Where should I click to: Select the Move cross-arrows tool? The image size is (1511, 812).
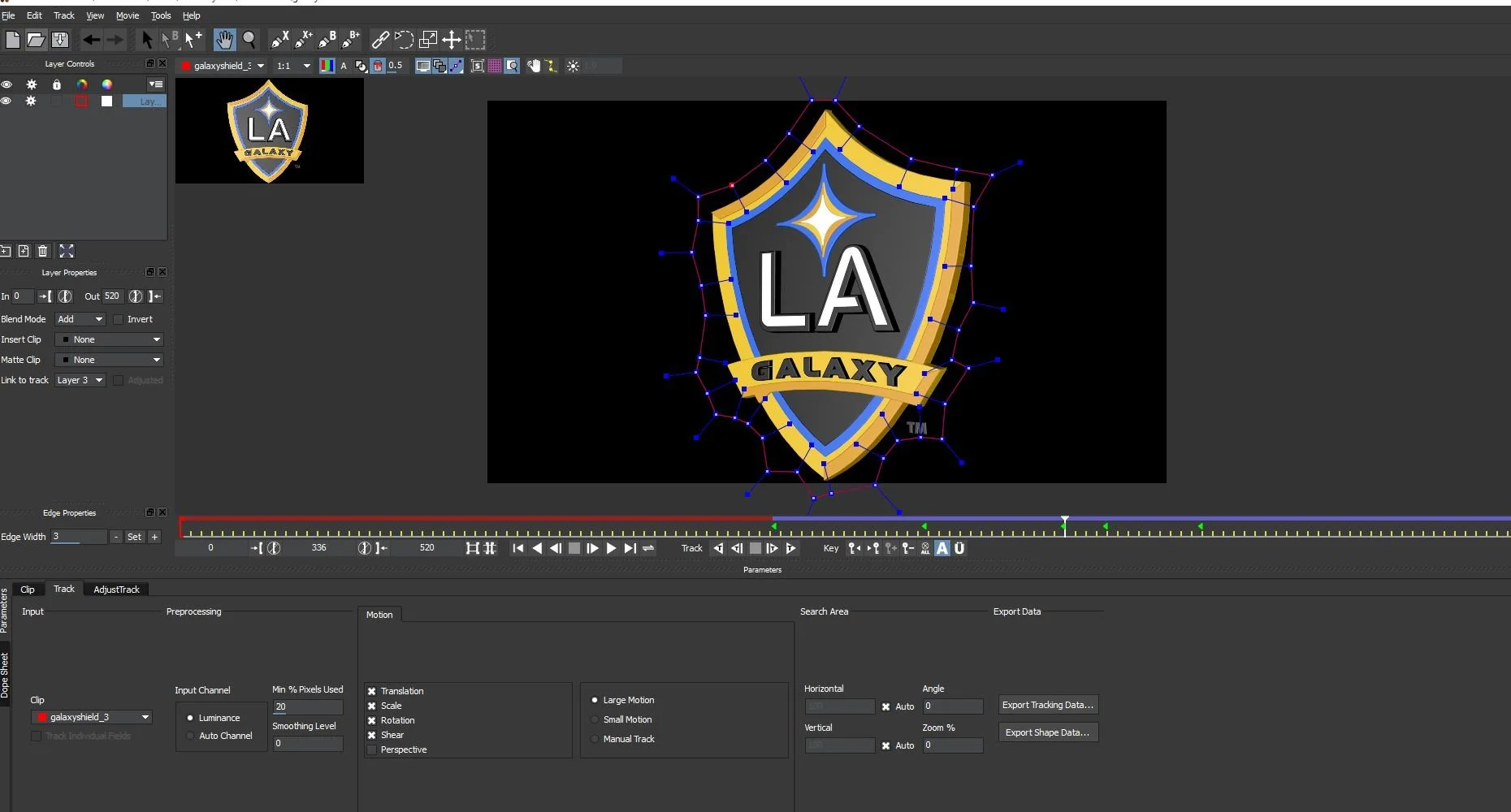[x=452, y=39]
